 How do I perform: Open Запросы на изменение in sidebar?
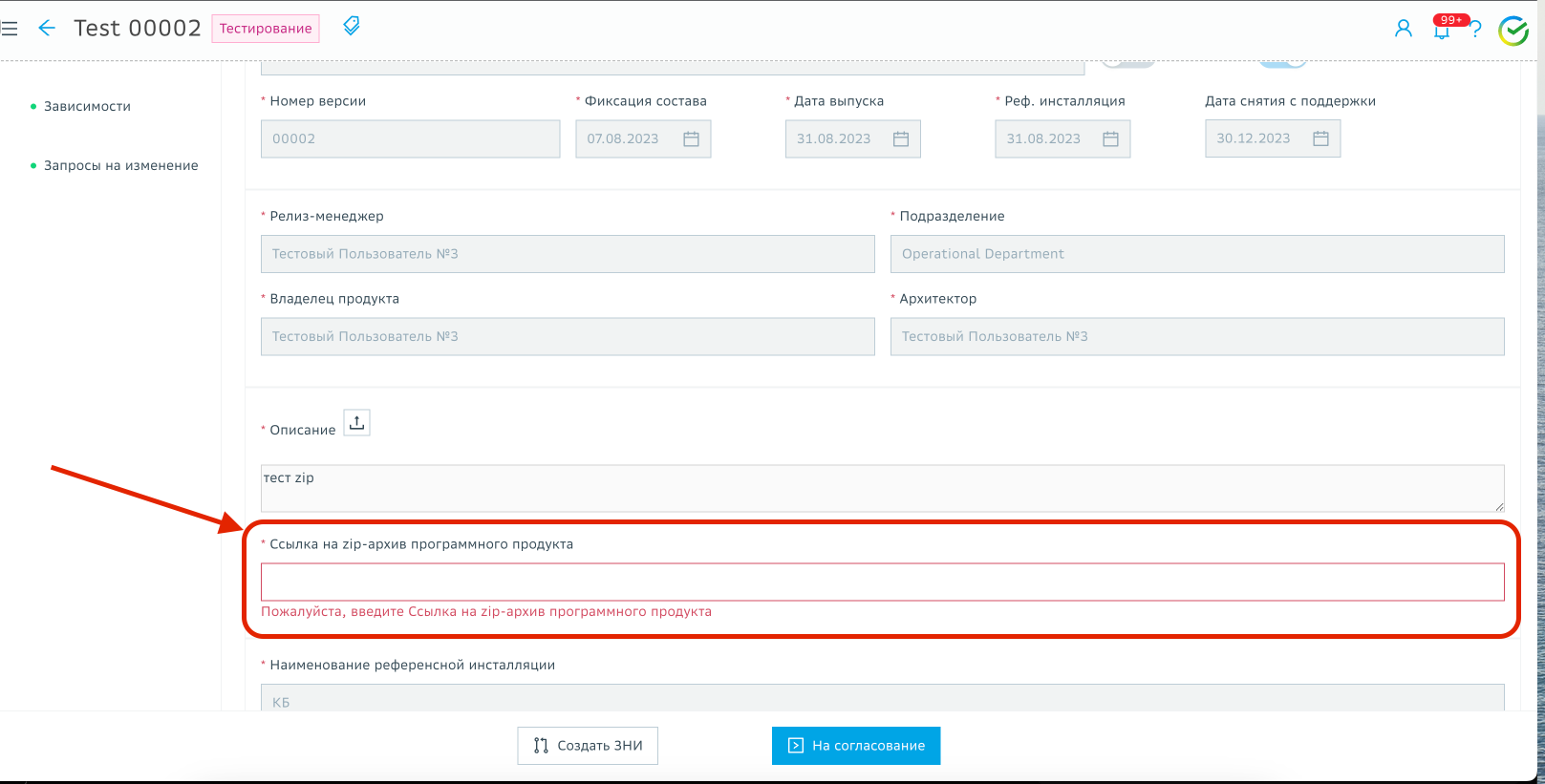120,165
